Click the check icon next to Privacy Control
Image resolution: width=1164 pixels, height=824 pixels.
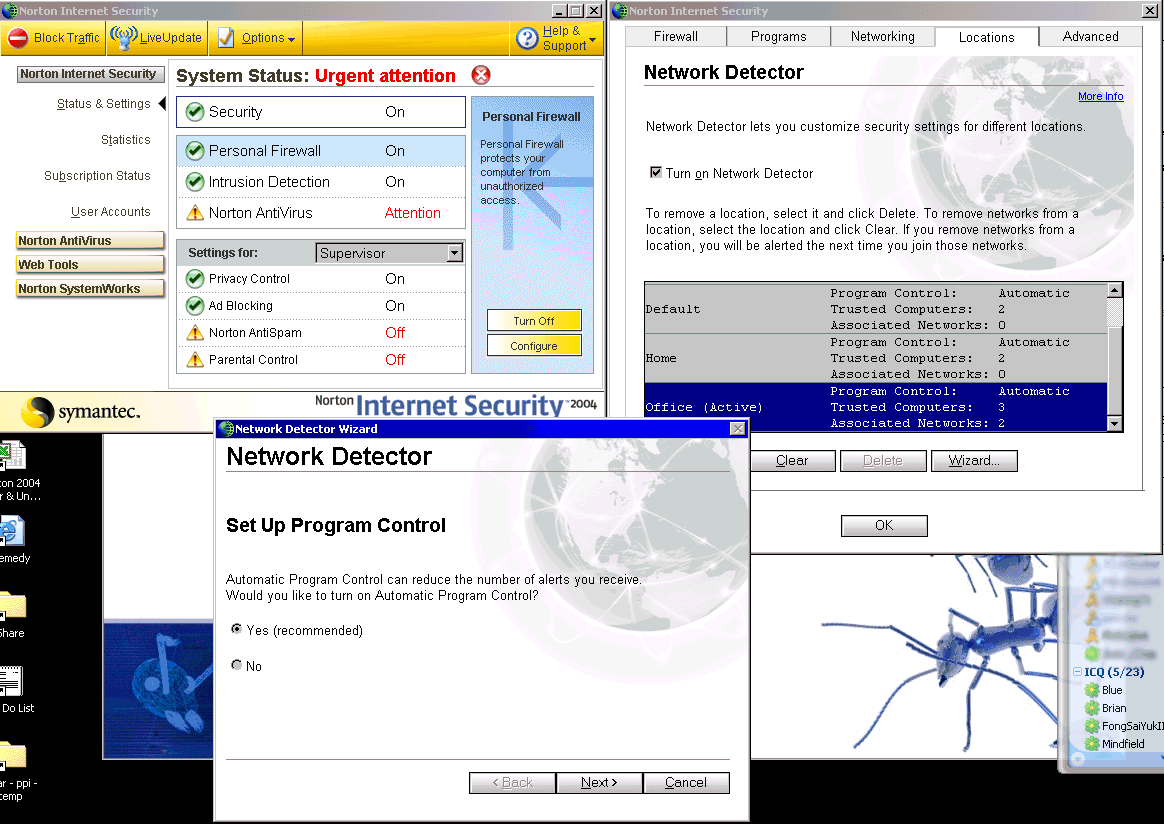[194, 278]
